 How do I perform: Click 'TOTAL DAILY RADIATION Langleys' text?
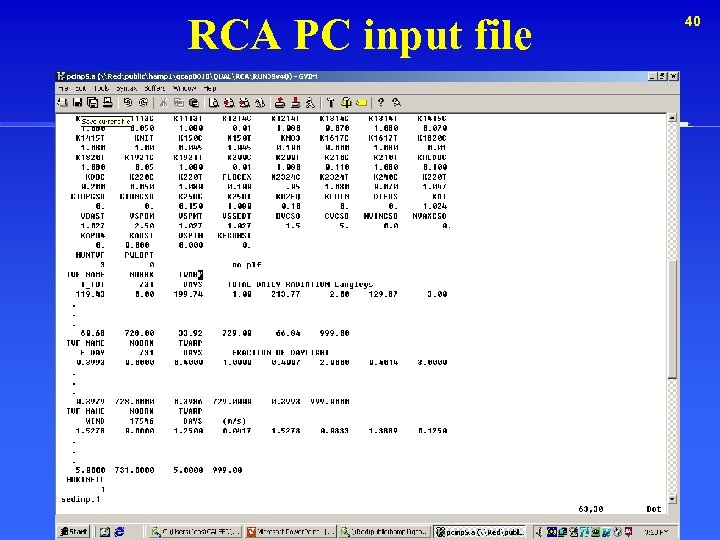click(x=300, y=284)
